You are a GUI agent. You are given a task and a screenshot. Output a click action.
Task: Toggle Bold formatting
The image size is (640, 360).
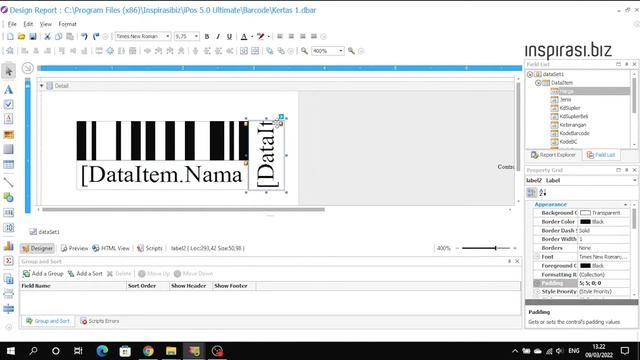coord(207,37)
